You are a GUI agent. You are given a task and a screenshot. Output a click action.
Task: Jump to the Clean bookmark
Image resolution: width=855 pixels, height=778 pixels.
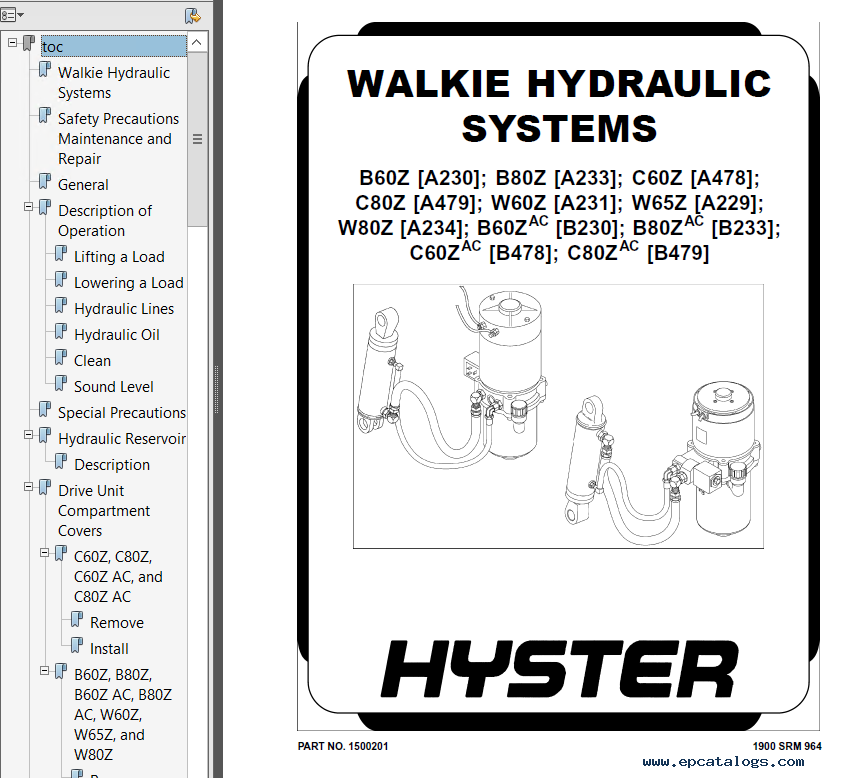[92, 361]
